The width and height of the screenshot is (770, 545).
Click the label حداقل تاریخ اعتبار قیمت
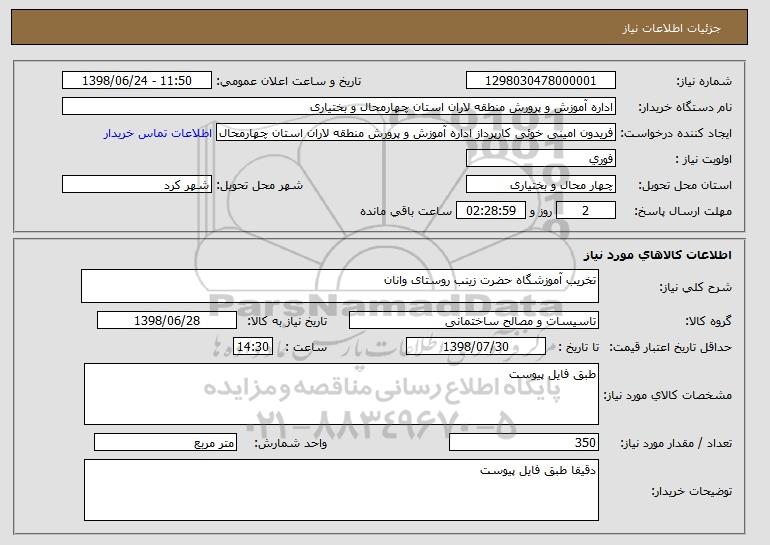[671, 347]
